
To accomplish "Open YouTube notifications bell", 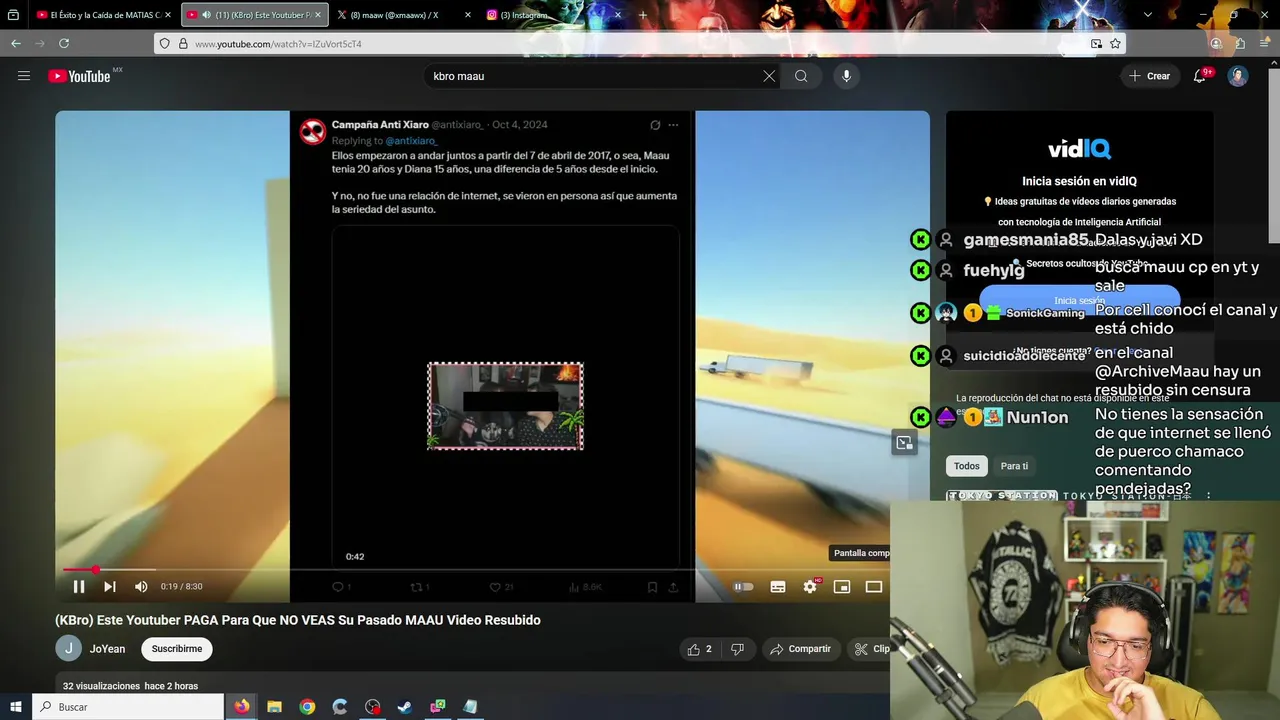I will click(x=1200, y=76).
